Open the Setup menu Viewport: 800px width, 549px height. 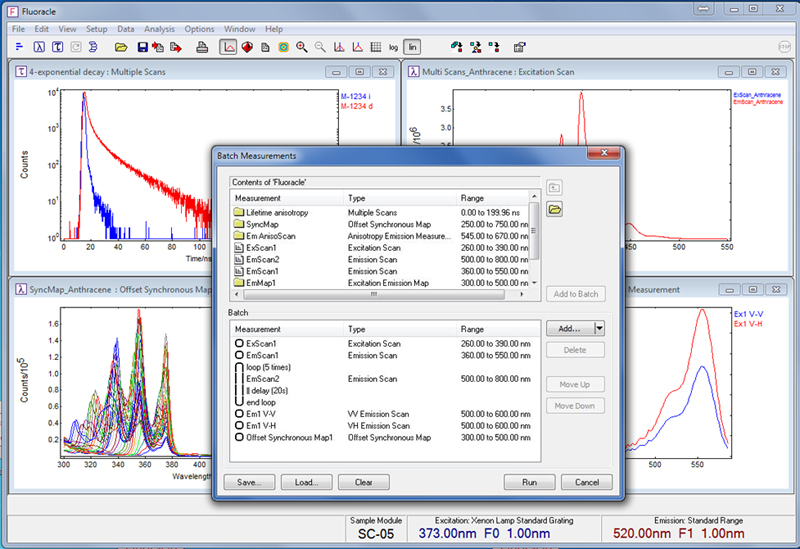pyautogui.click(x=97, y=29)
